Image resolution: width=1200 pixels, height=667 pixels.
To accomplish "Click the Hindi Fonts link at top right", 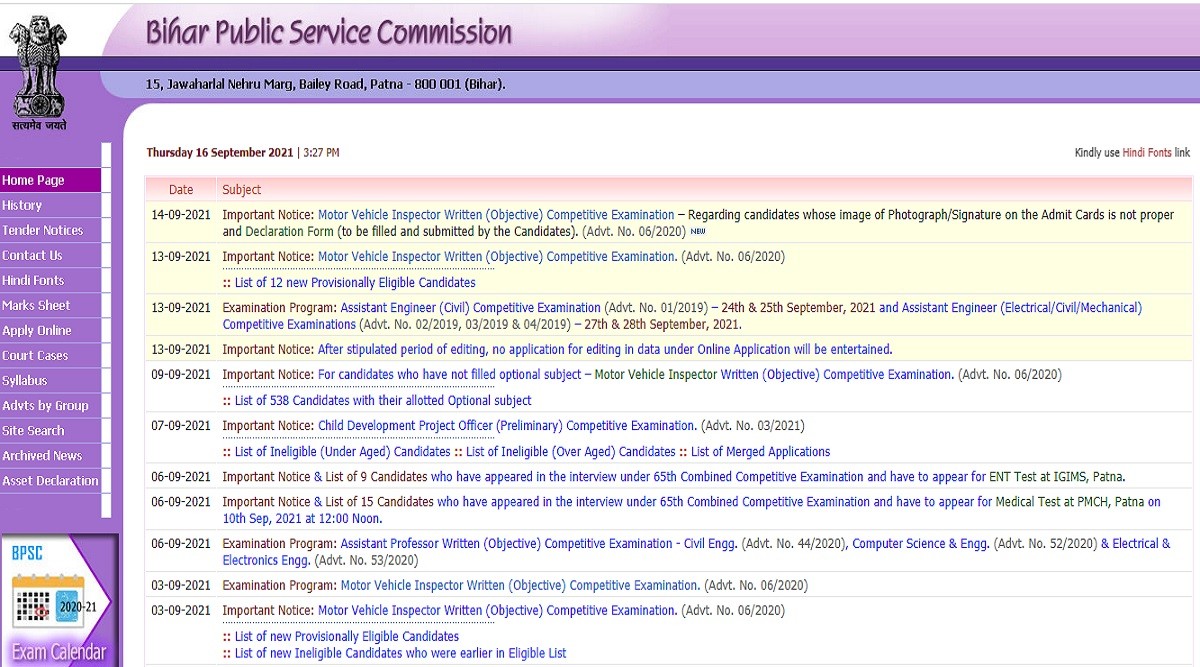I will 1146,153.
